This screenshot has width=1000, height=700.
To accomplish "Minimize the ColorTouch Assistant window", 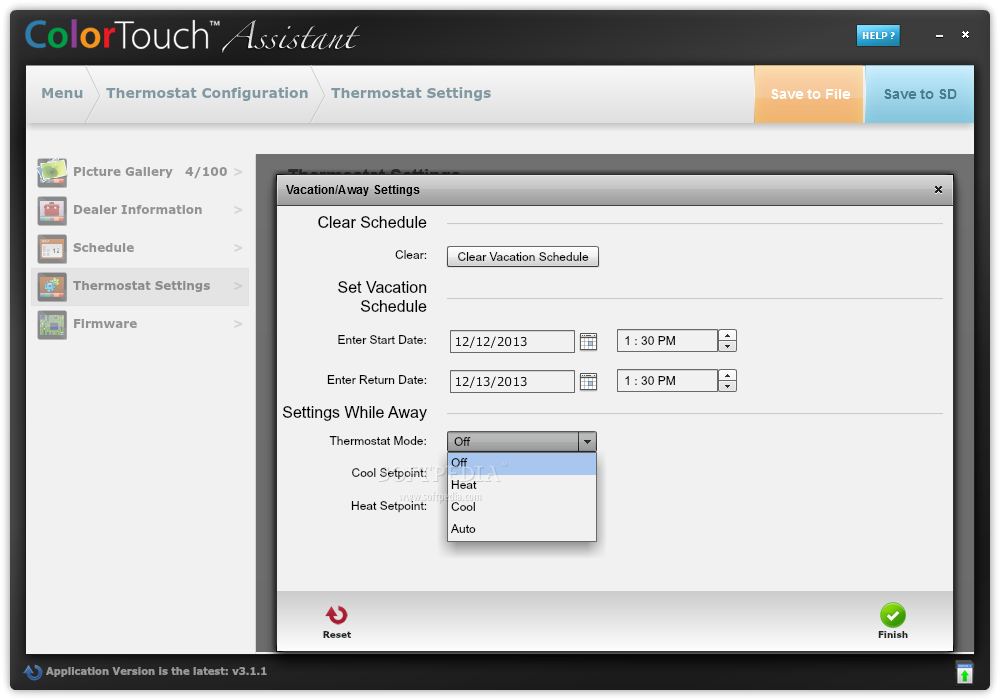I will click(x=939, y=36).
